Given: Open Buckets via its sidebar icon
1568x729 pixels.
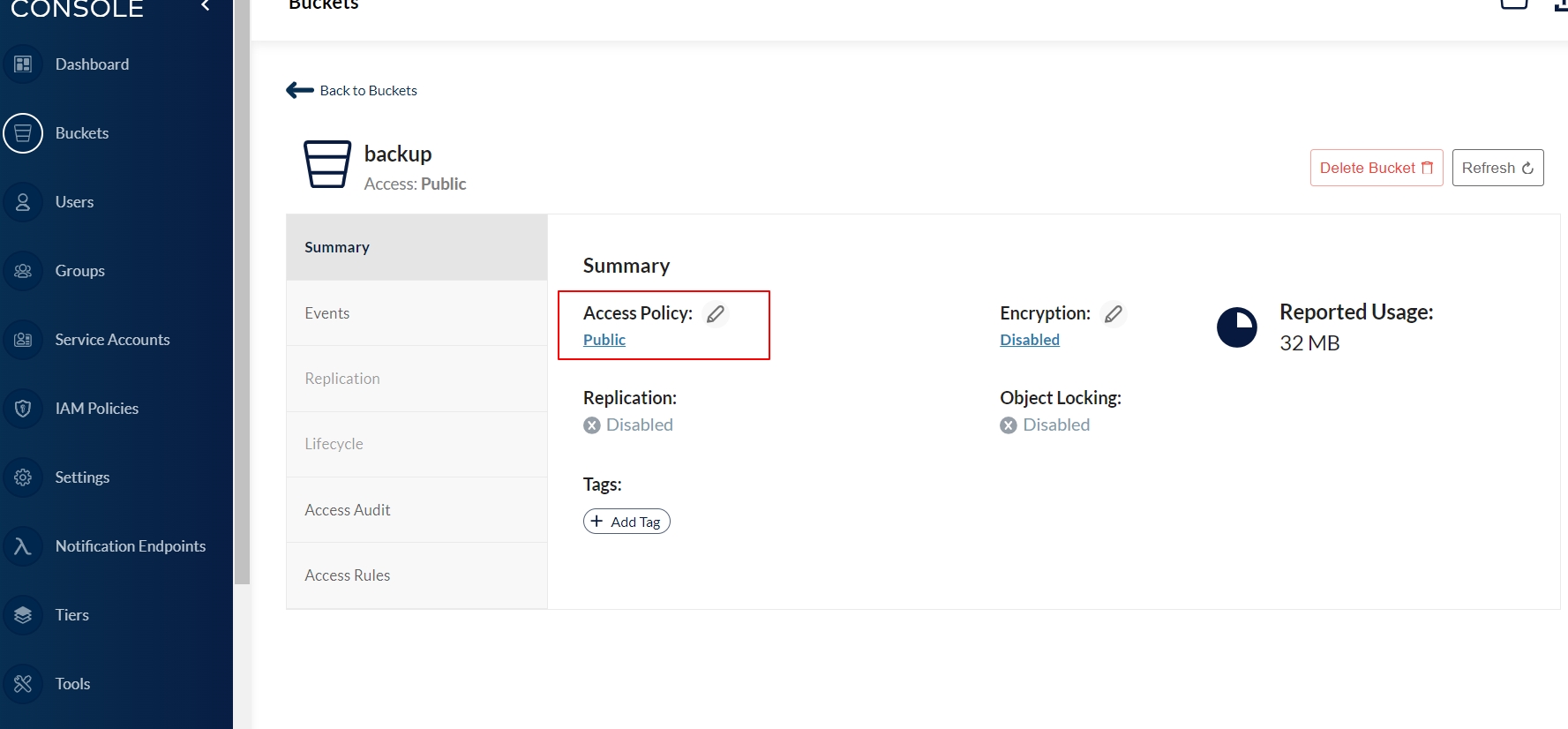Looking at the screenshot, I should (x=23, y=133).
